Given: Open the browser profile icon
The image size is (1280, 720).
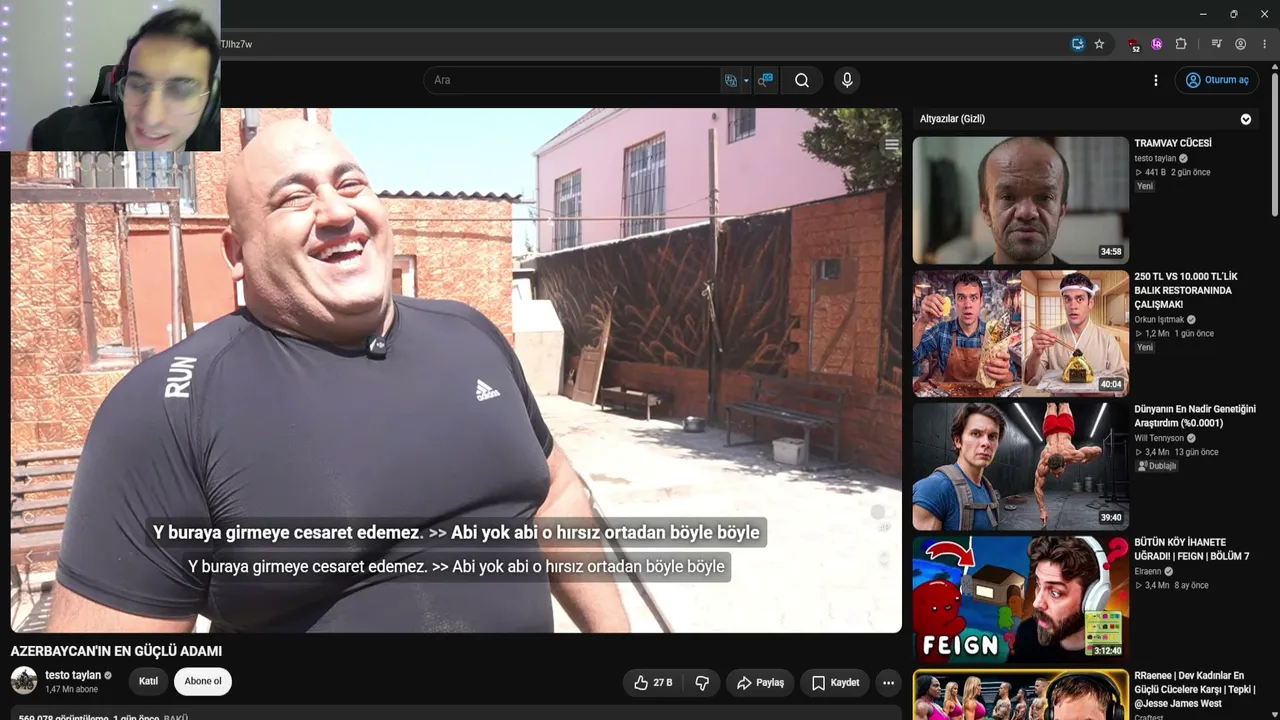Looking at the screenshot, I should (x=1240, y=44).
